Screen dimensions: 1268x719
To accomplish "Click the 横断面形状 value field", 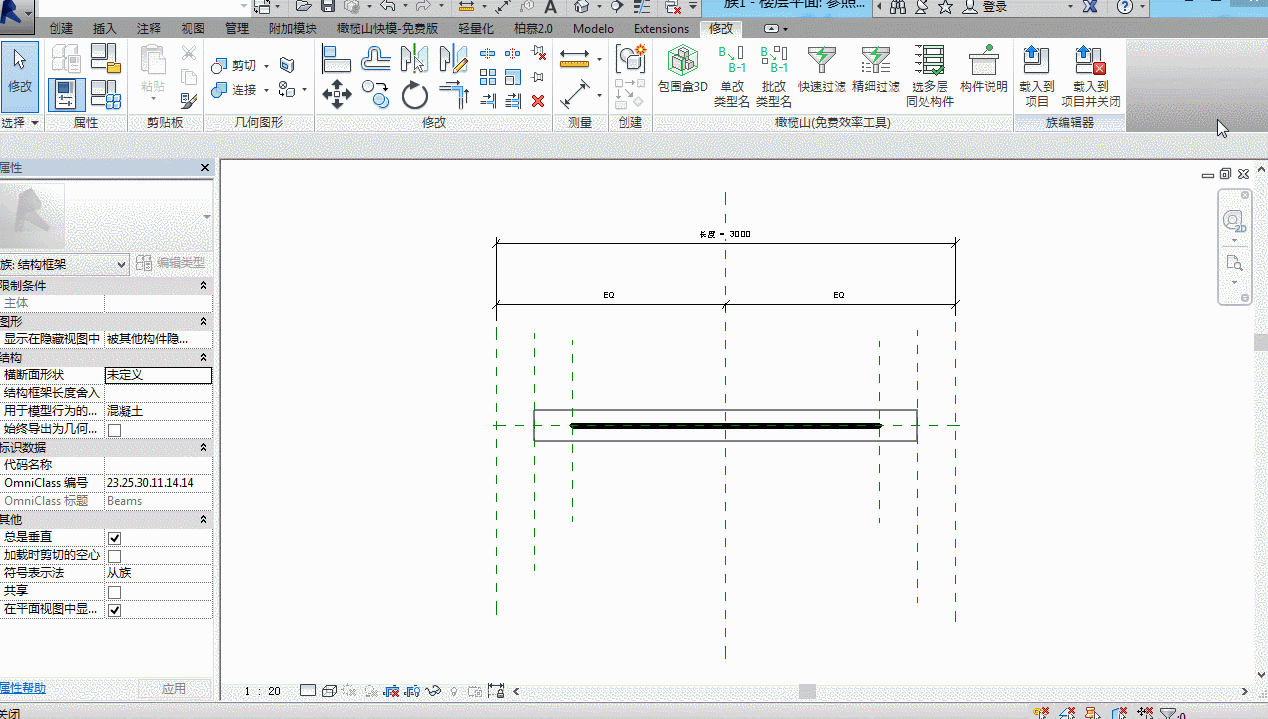I will tap(158, 375).
